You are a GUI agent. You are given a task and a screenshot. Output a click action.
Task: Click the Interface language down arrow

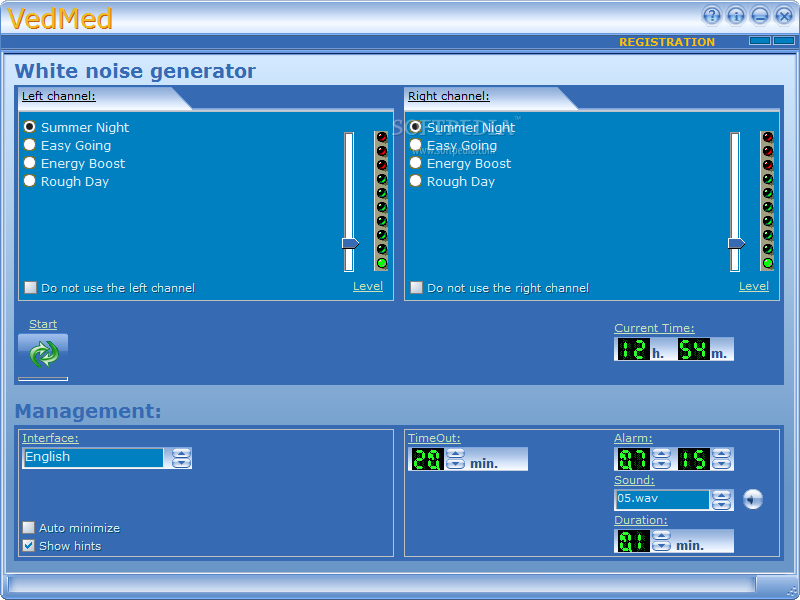(181, 463)
